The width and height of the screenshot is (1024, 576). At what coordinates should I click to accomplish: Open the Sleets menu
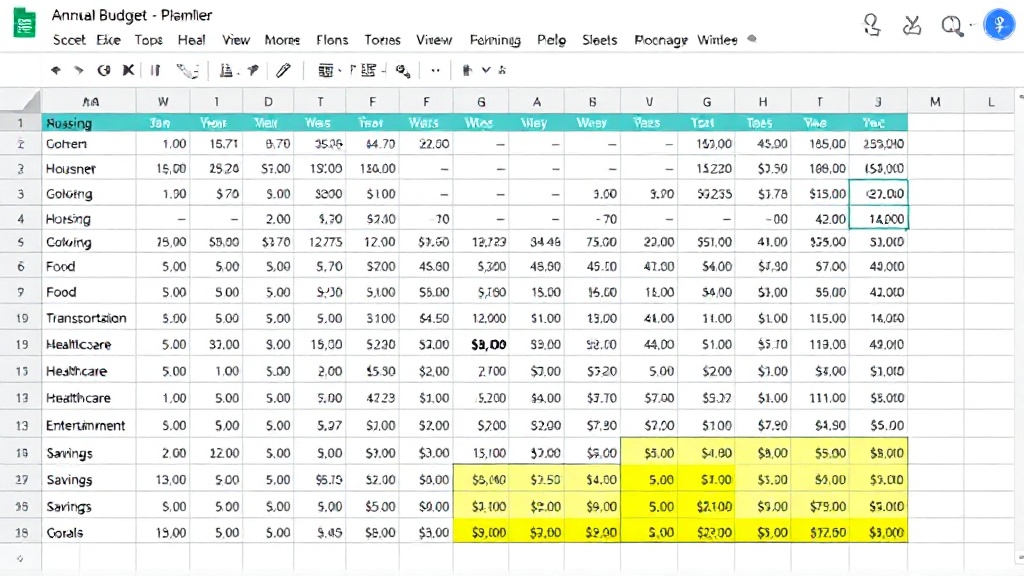pyautogui.click(x=600, y=40)
